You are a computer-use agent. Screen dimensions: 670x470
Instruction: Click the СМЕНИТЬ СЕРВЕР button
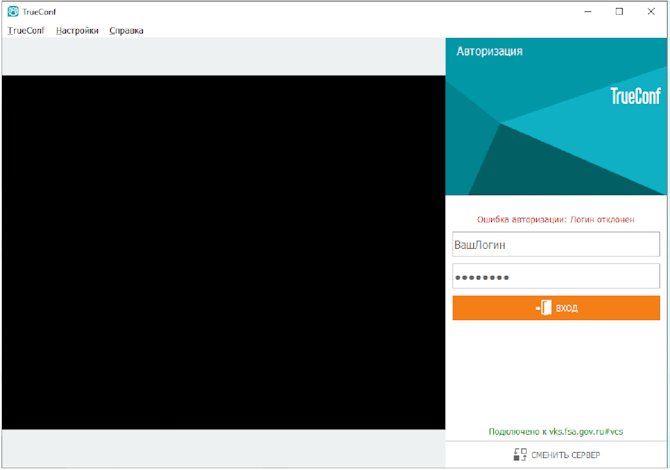pos(556,455)
